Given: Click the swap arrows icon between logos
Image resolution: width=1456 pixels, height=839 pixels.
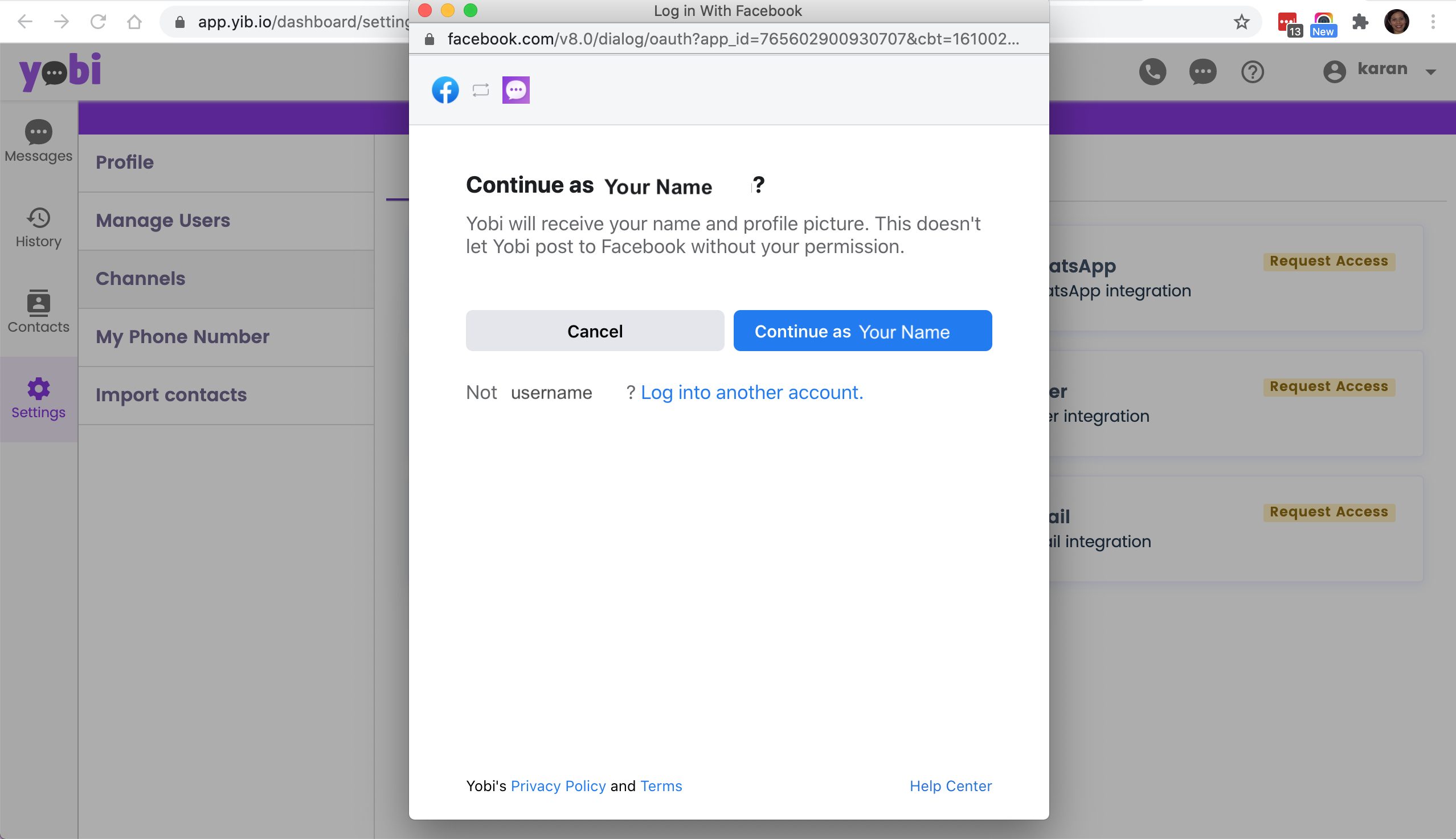Looking at the screenshot, I should click(x=481, y=90).
